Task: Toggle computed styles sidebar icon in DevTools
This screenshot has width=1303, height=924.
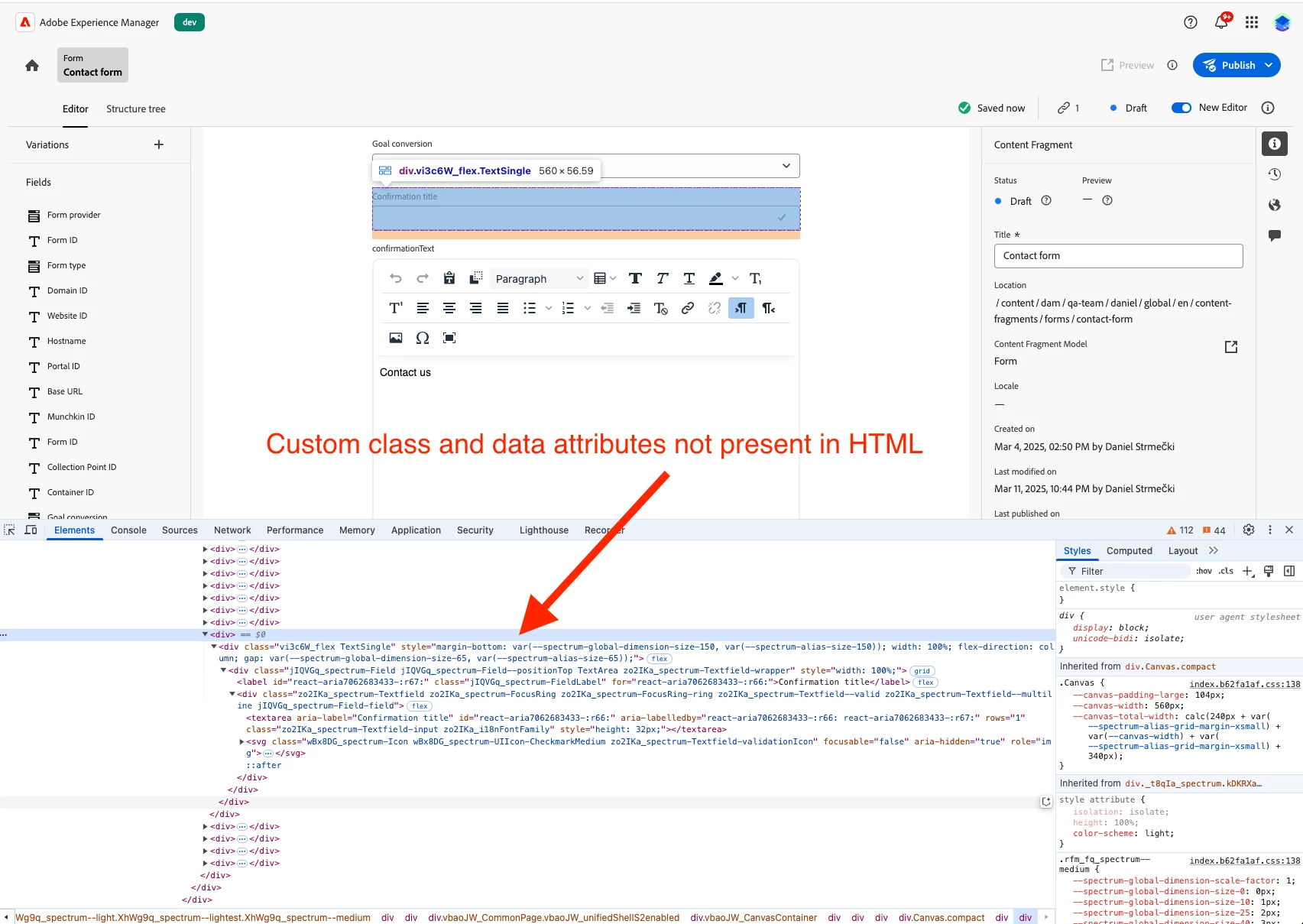Action: click(1289, 571)
